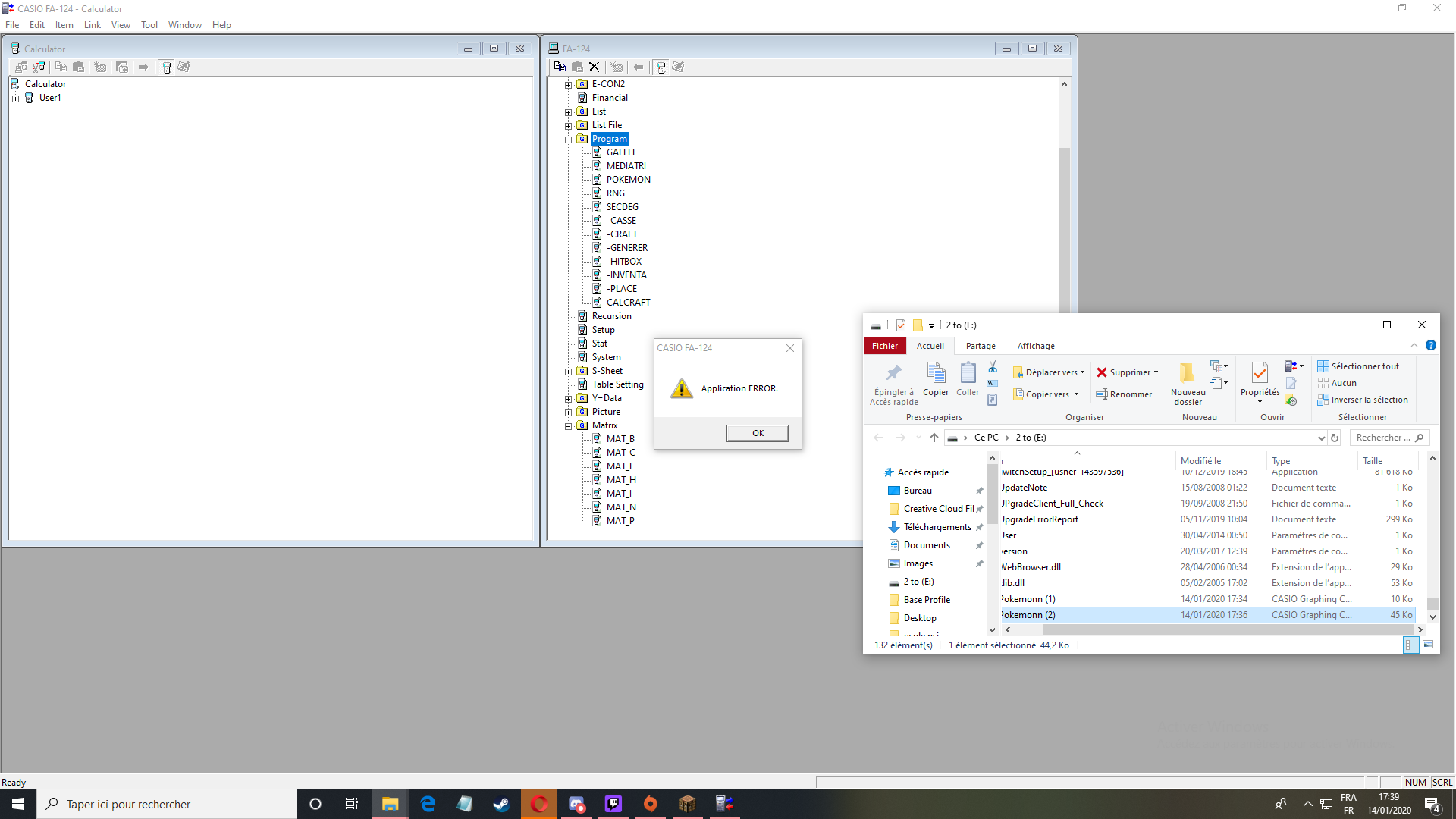Viewport: 1456px width, 819px height.
Task: Open the Déplacer vers dropdown
Action: coord(1050,372)
